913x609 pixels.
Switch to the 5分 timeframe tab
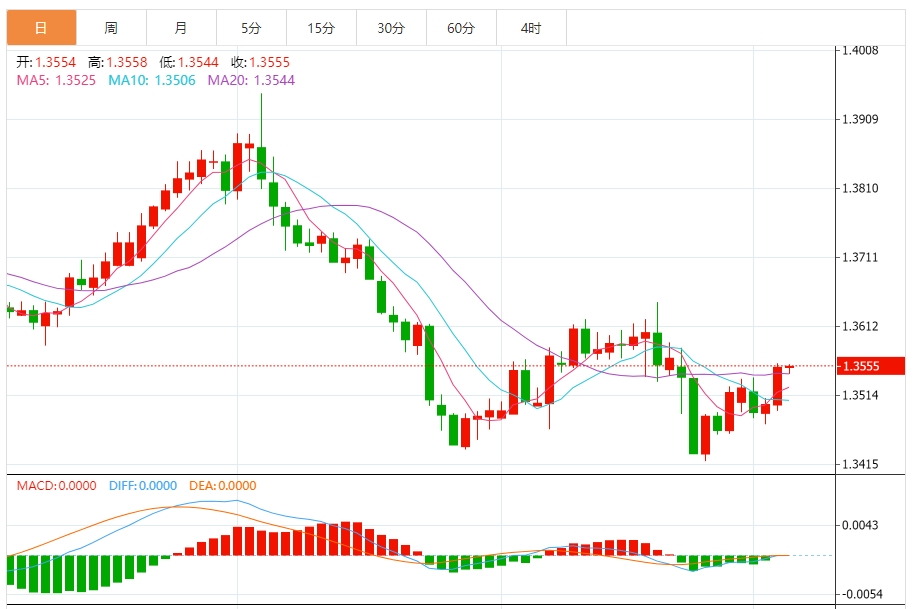coord(251,28)
